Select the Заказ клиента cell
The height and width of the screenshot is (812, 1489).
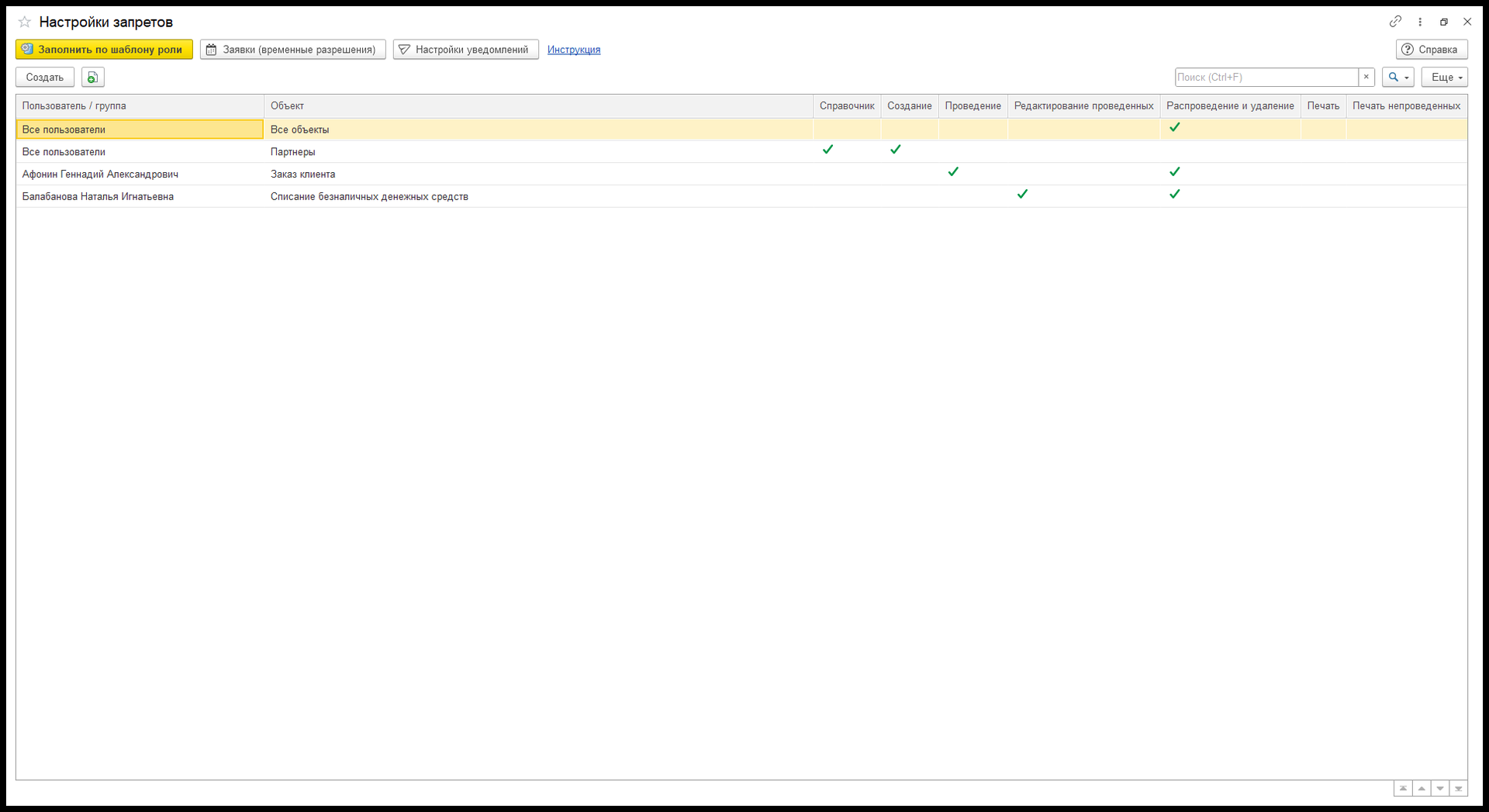tap(538, 174)
